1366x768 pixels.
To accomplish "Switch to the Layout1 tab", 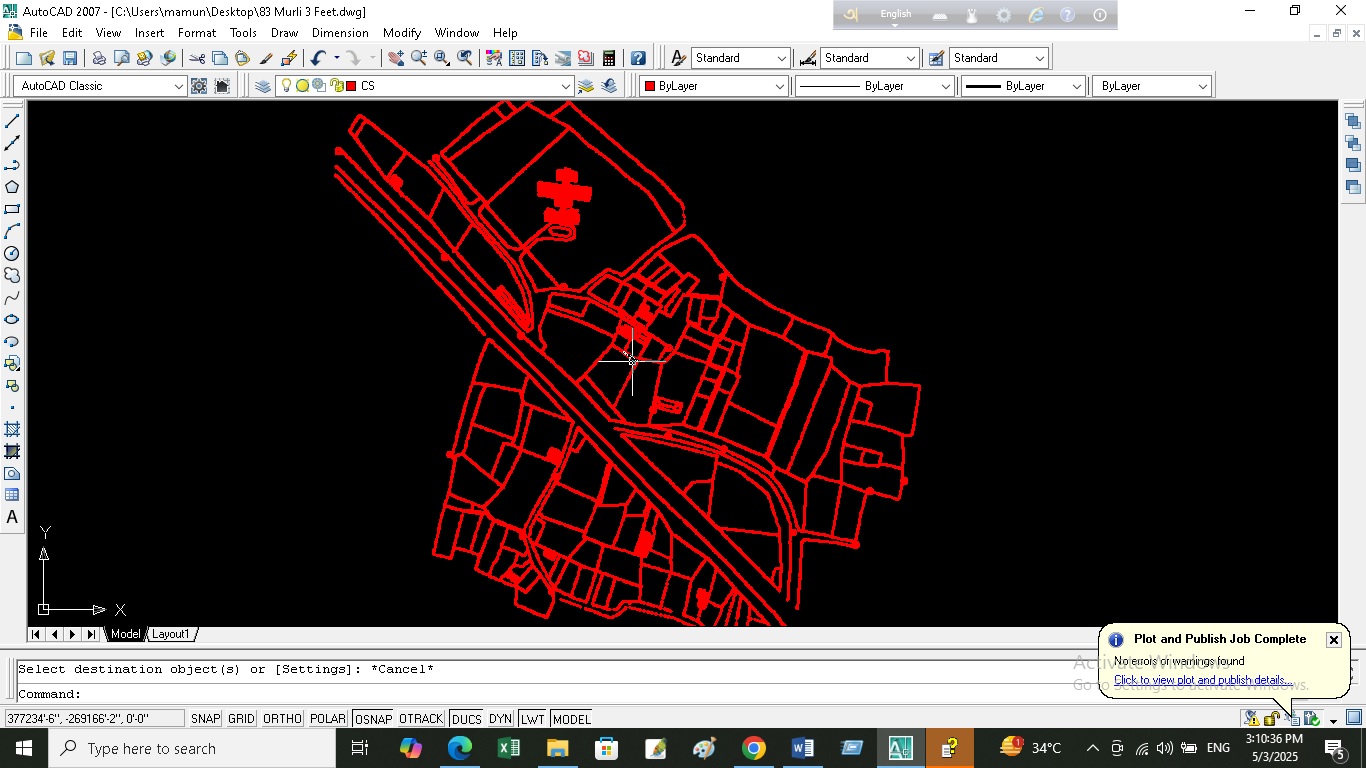I will 171,634.
